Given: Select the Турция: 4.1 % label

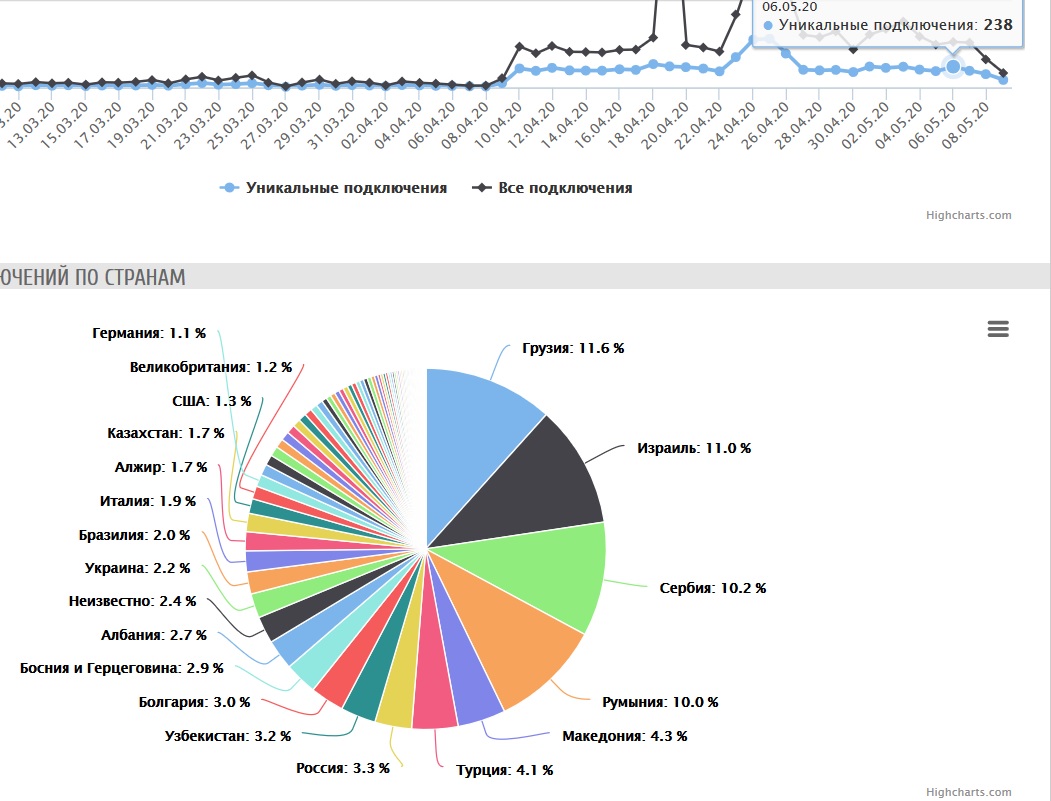Looking at the screenshot, I should 505,770.
